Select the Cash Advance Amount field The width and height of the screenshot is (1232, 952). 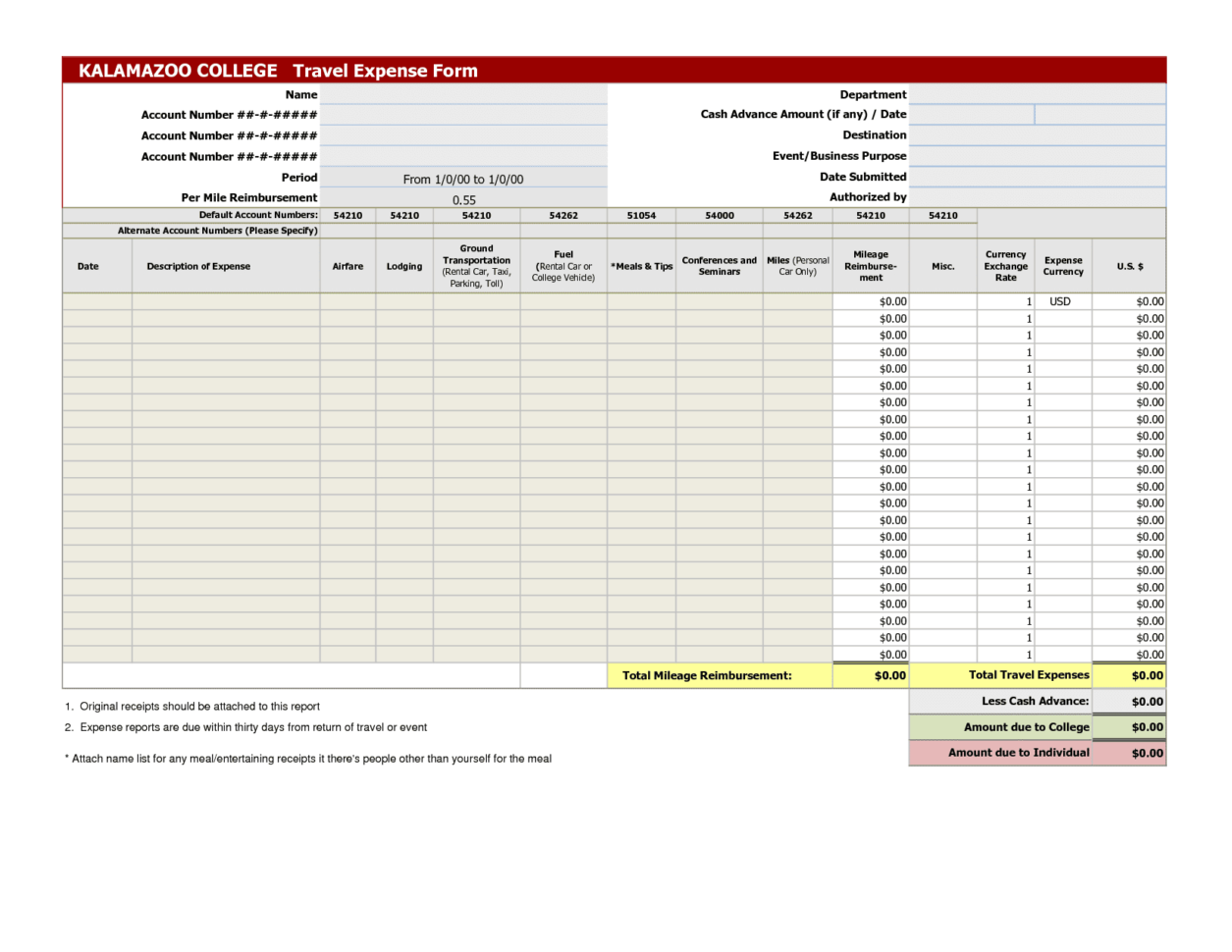(972, 115)
